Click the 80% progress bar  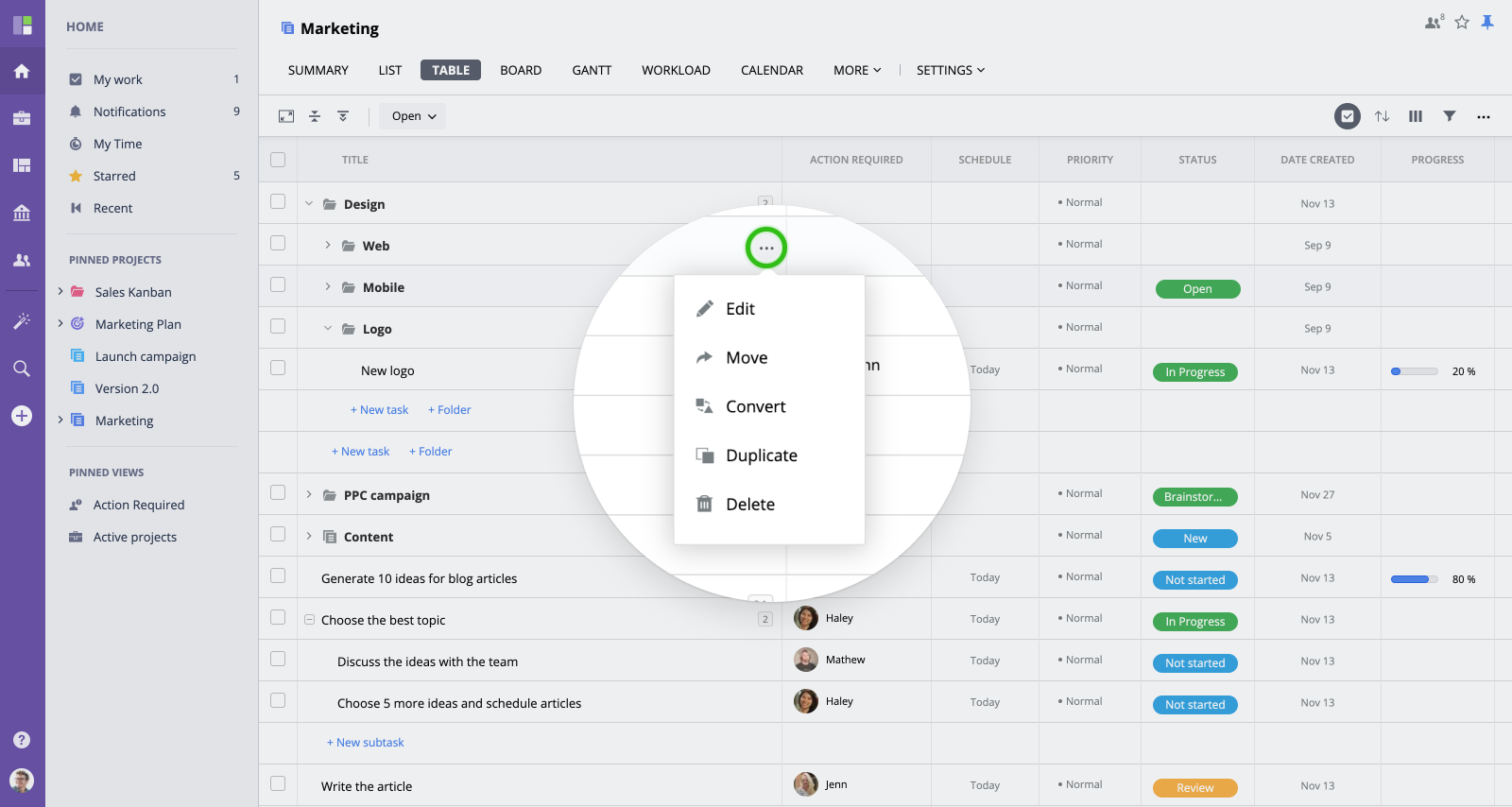(x=1414, y=579)
